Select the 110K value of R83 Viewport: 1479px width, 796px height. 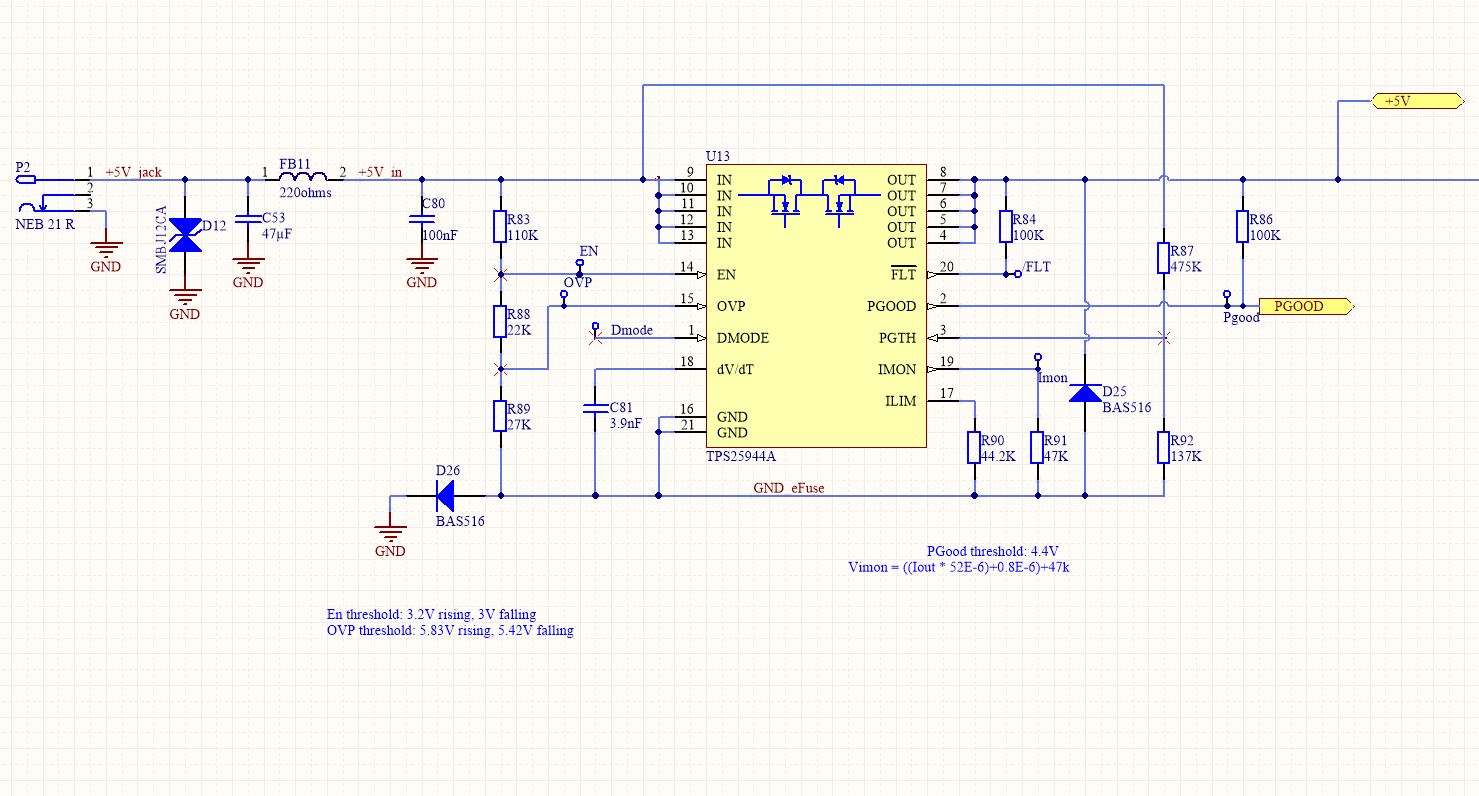pos(525,236)
